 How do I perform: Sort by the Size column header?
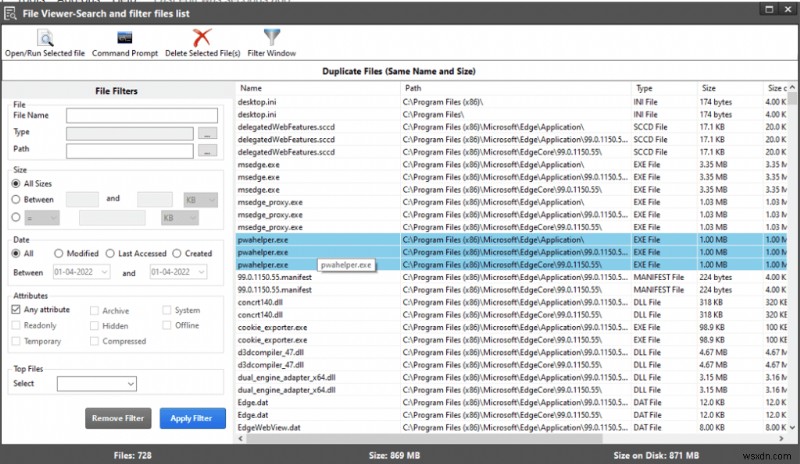730,88
